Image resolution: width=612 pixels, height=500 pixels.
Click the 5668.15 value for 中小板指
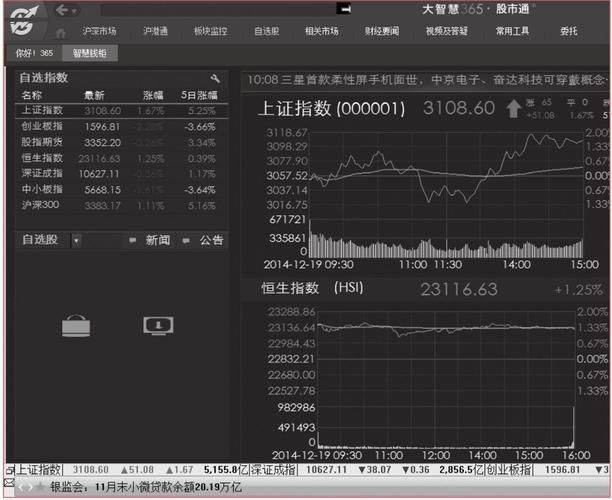pyautogui.click(x=102, y=190)
